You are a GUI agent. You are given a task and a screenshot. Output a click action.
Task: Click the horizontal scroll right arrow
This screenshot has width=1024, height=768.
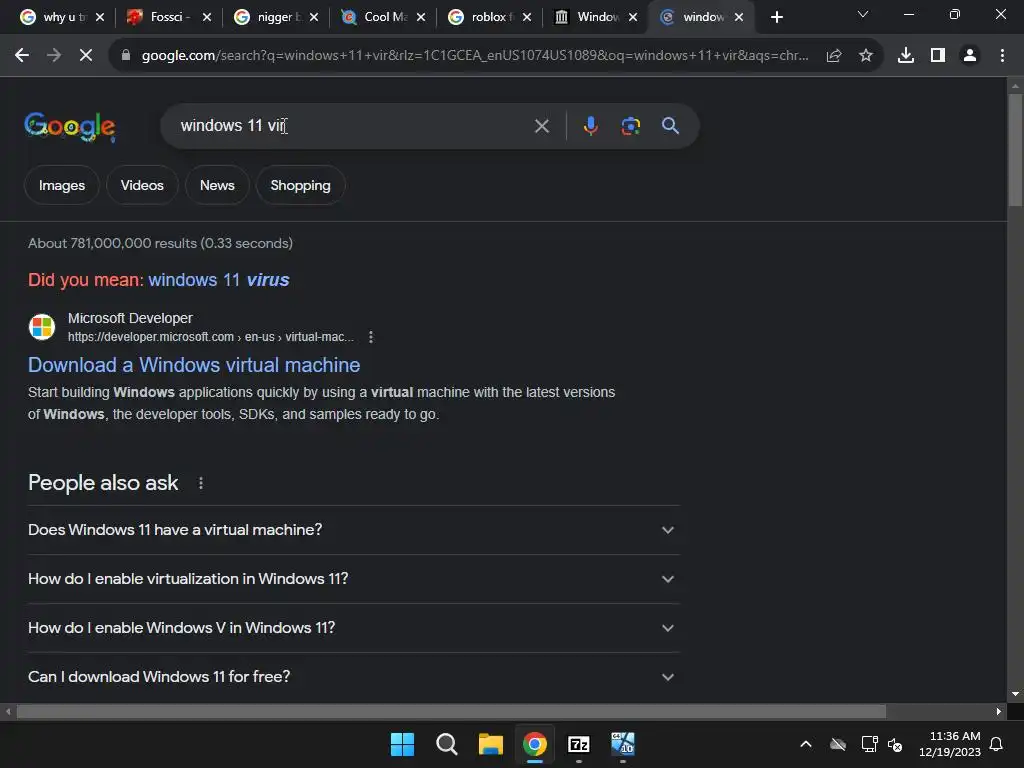(999, 711)
